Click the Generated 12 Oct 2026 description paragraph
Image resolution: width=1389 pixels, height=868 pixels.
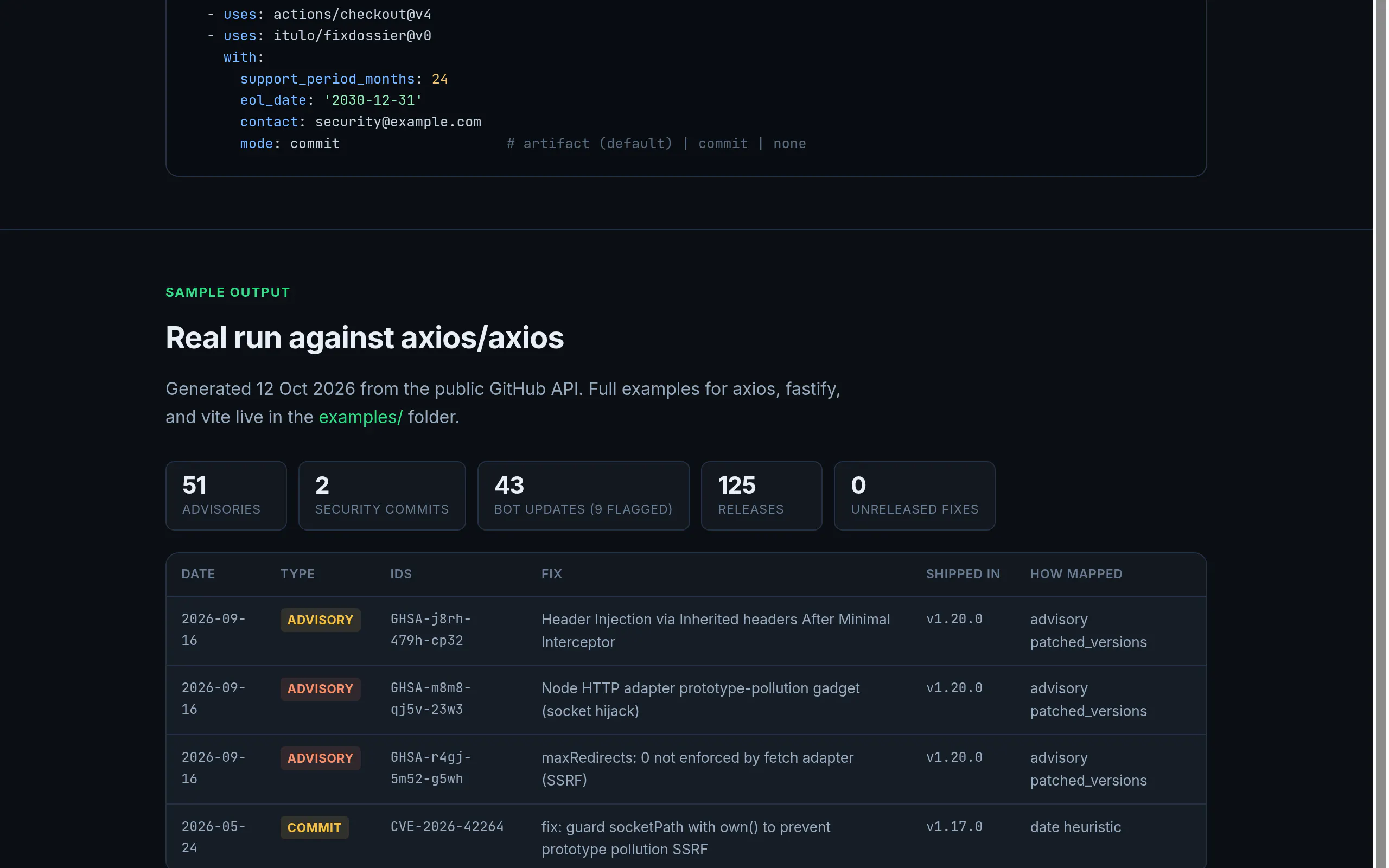(x=503, y=403)
